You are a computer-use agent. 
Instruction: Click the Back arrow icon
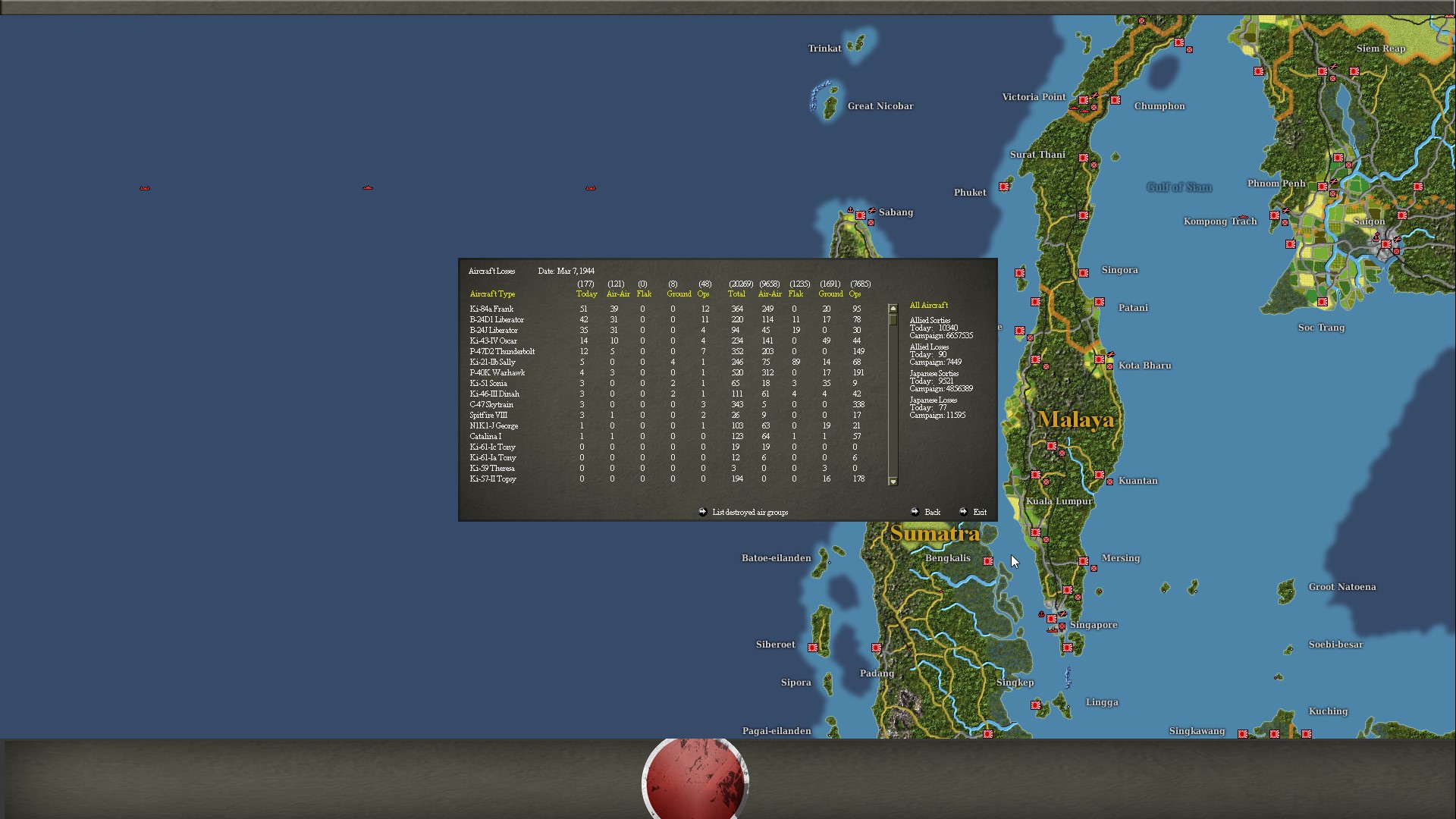click(x=915, y=512)
